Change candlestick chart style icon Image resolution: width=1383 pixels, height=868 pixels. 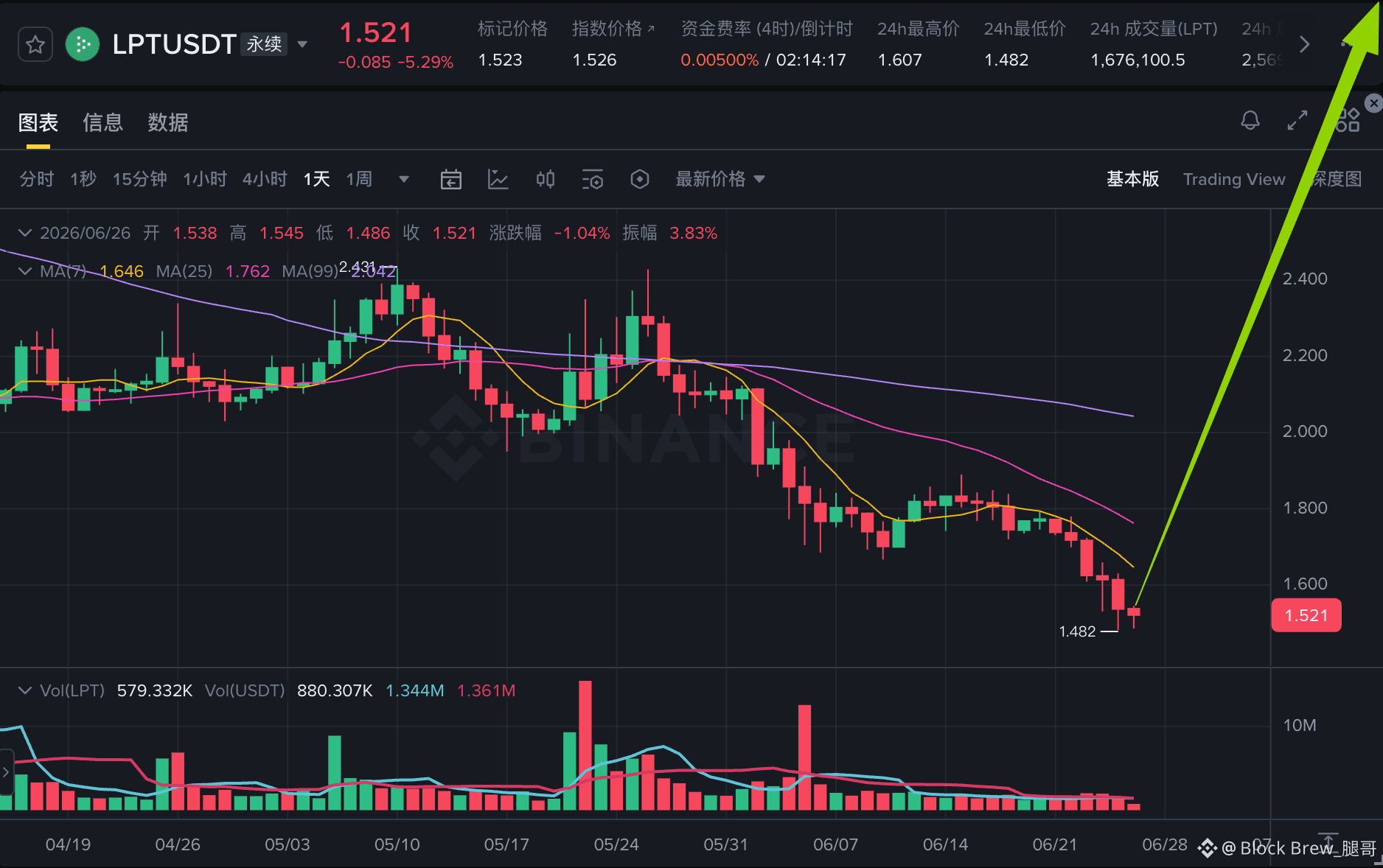(546, 179)
